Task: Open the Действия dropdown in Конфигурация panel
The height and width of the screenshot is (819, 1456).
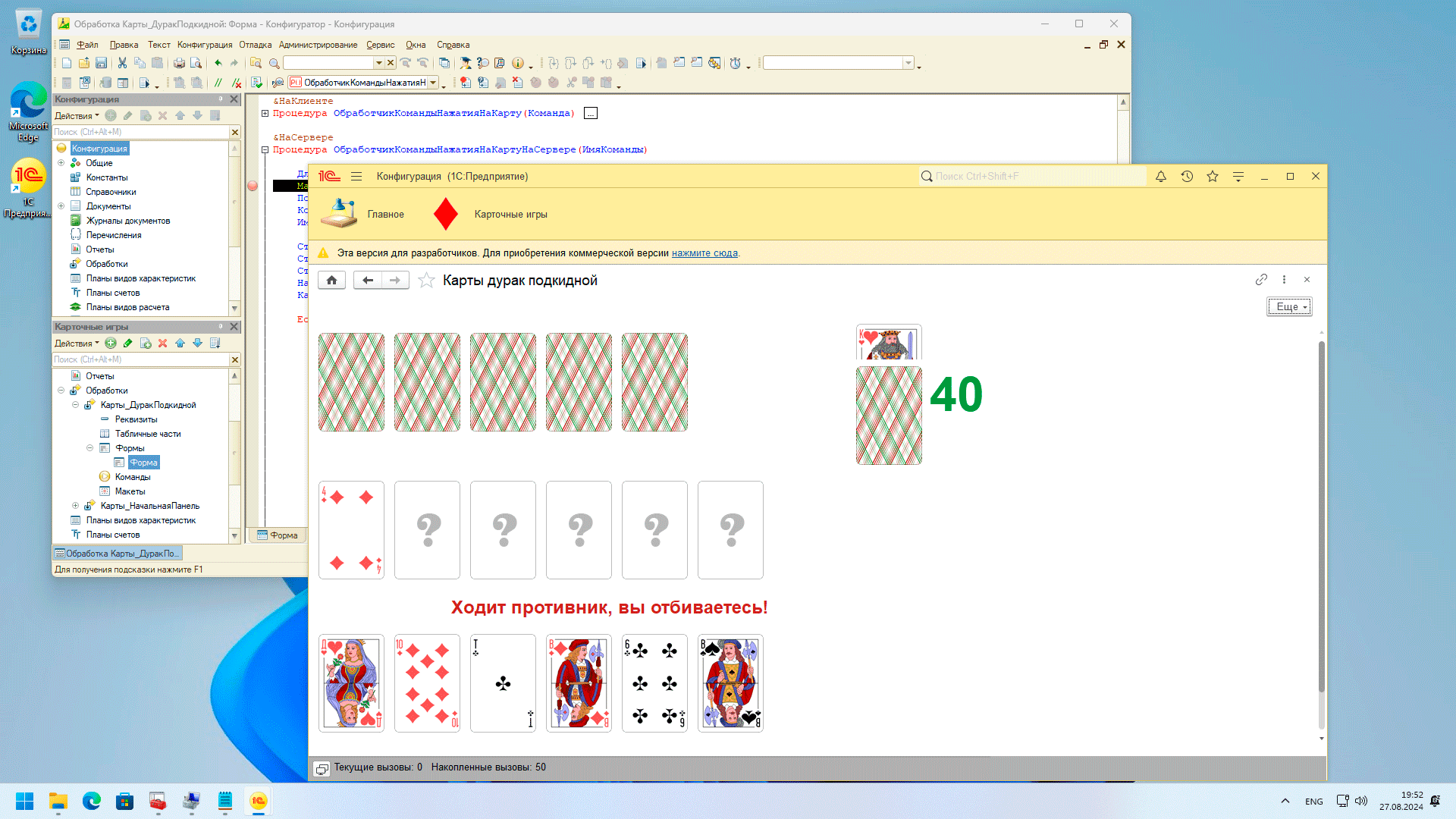Action: 77,116
